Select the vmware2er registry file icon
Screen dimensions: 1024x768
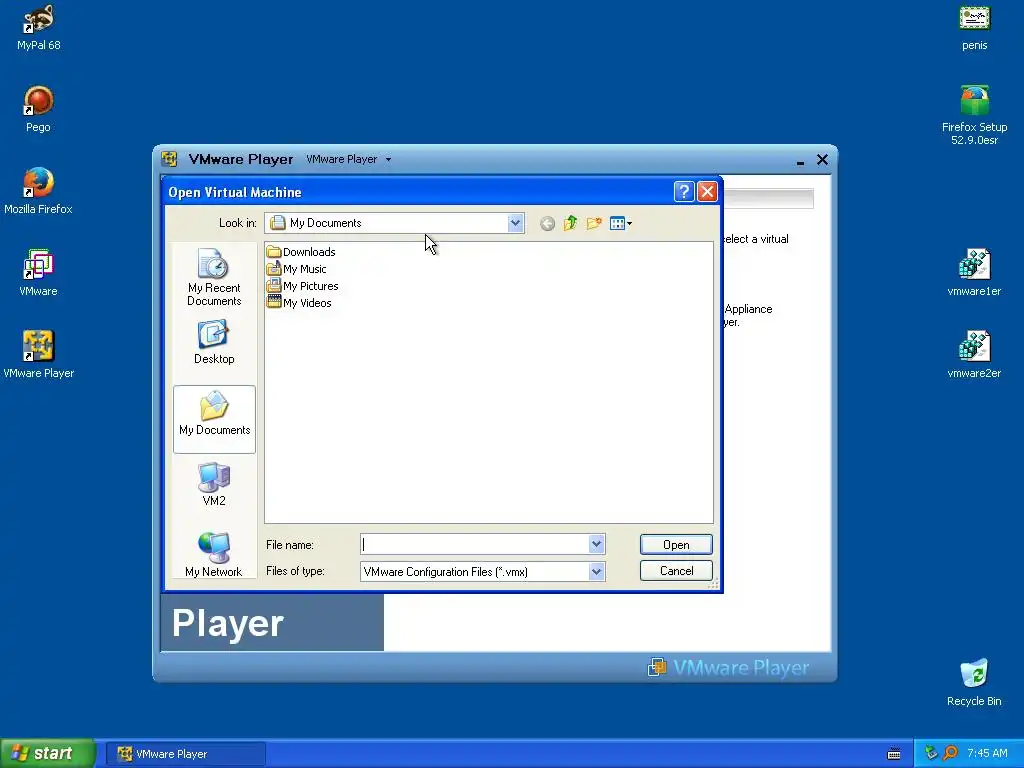[x=974, y=355]
